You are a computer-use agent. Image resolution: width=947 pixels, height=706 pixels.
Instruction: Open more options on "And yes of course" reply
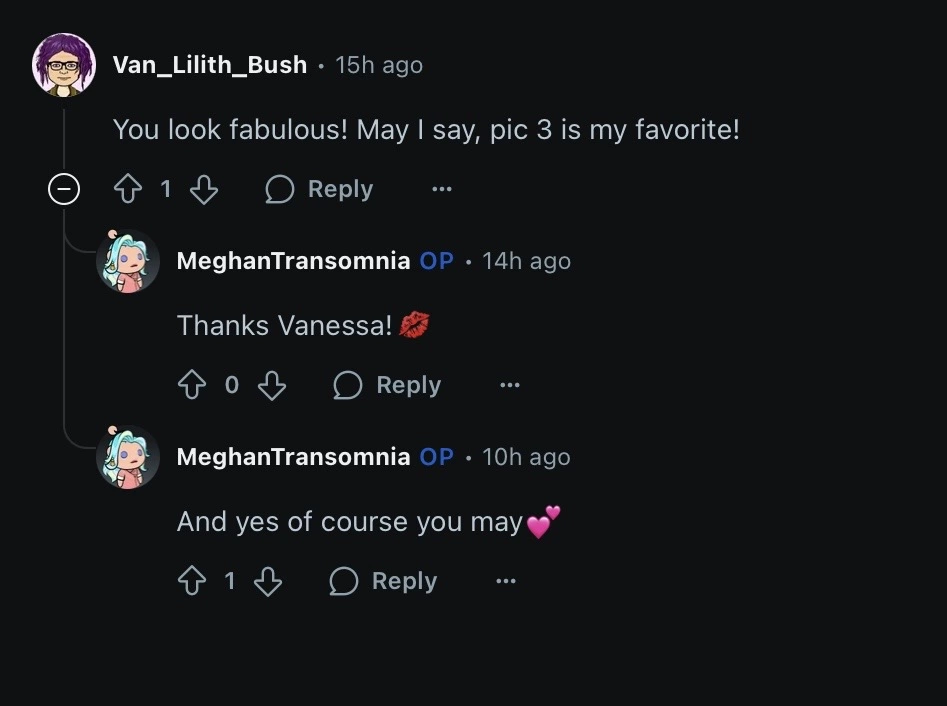coord(506,581)
